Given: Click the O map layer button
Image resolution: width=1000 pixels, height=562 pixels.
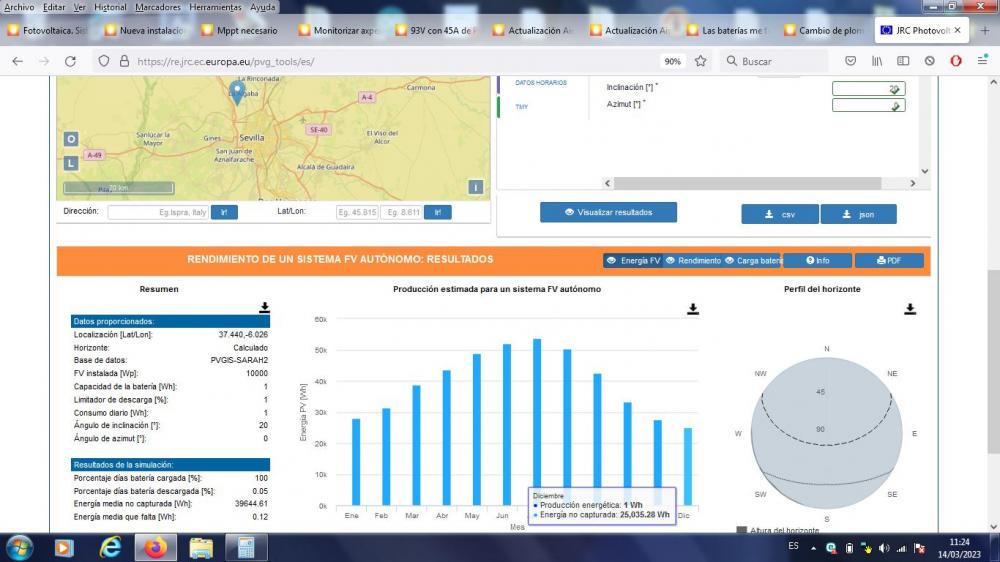Looking at the screenshot, I should [71, 138].
